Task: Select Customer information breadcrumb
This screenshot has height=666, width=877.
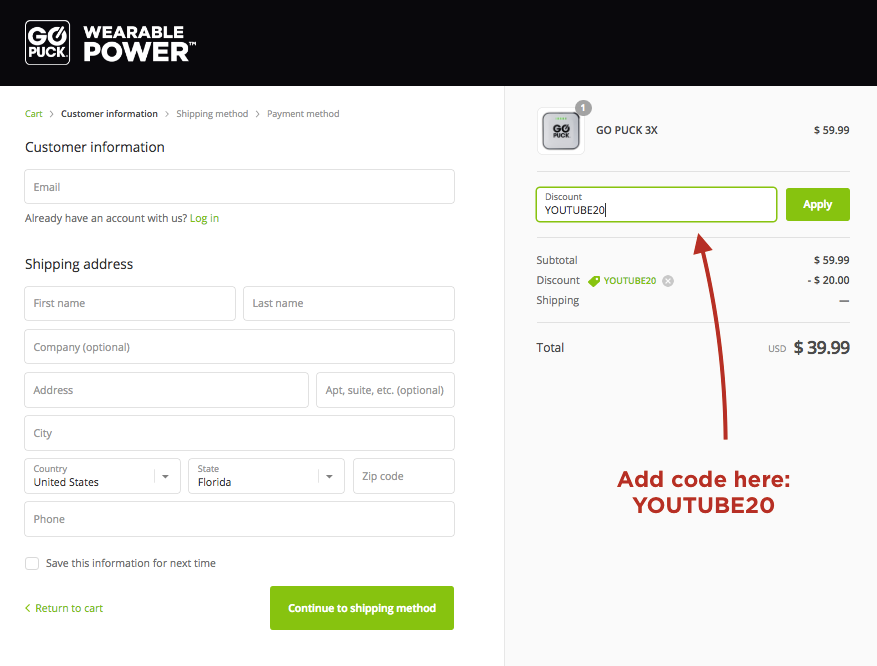Action: click(109, 114)
